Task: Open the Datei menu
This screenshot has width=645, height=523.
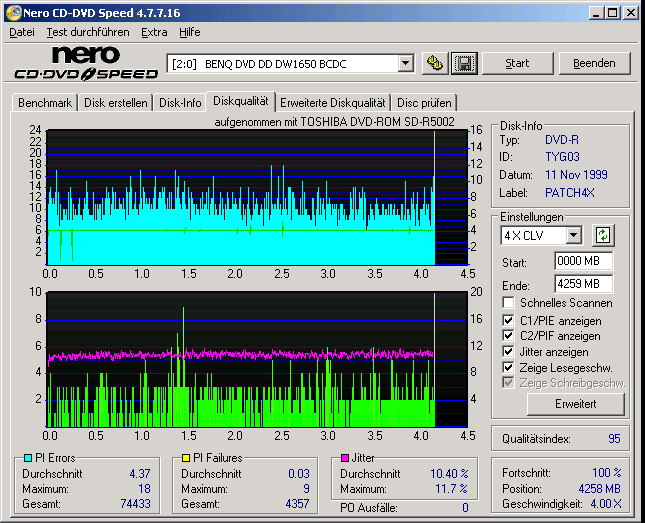Action: pos(22,32)
